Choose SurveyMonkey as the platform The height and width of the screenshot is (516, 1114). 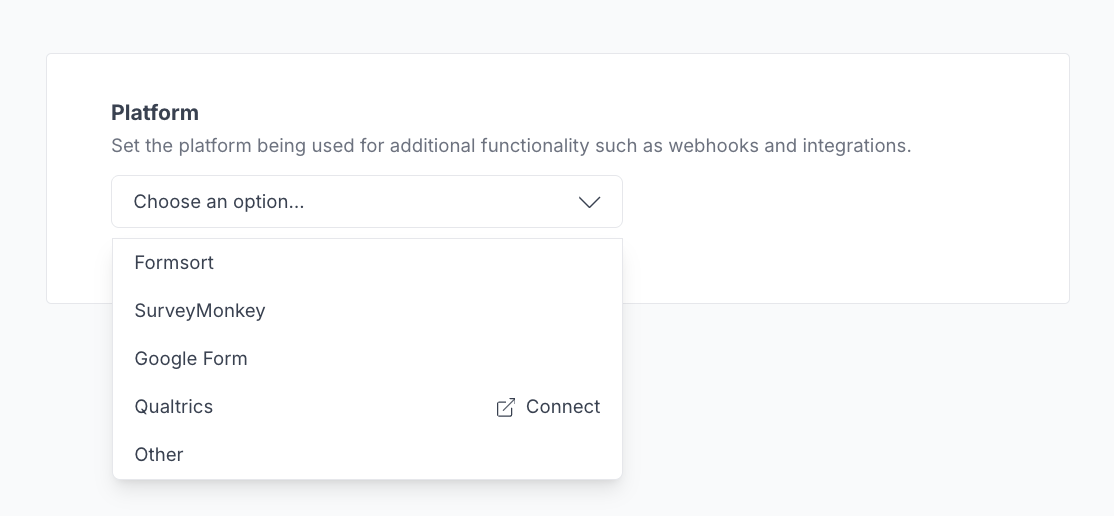point(200,311)
